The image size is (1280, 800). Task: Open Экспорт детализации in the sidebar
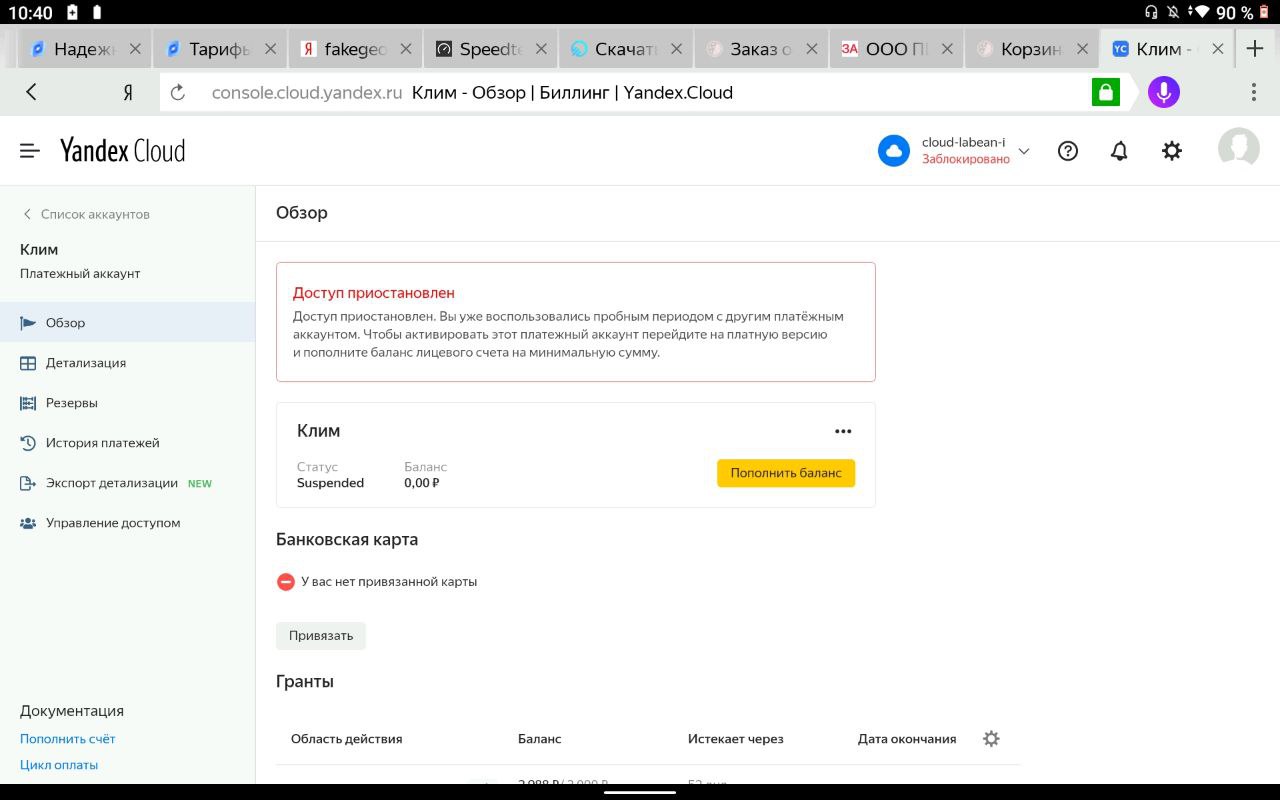tap(127, 482)
